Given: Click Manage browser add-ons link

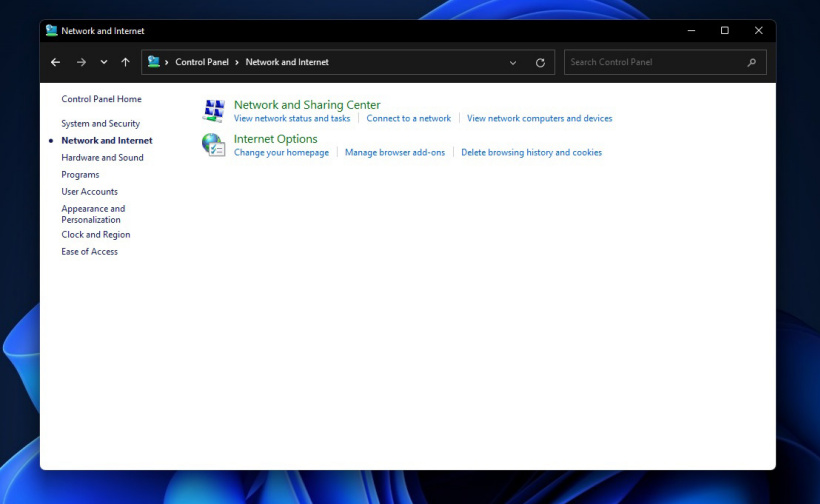Looking at the screenshot, I should (395, 153).
